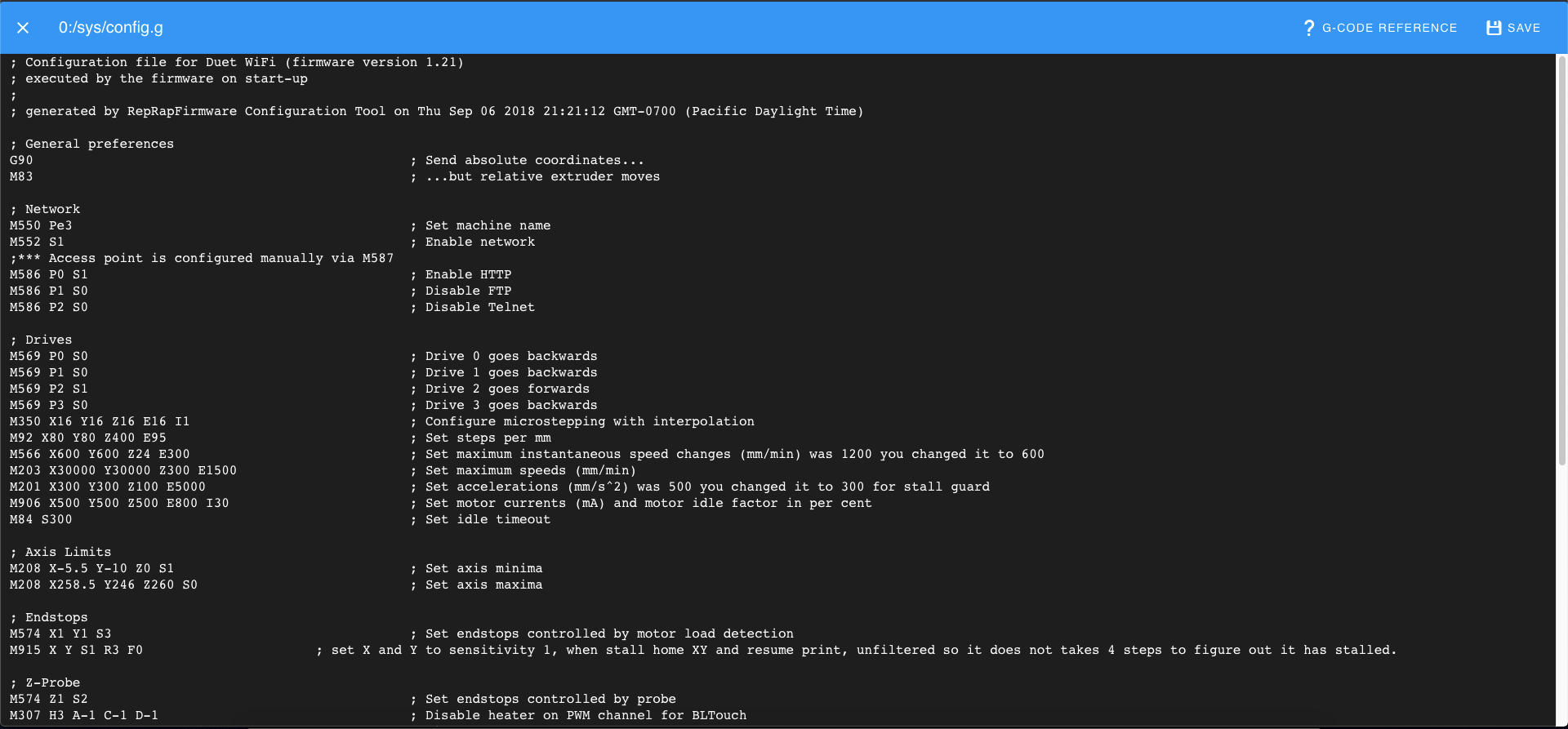Click the 'M586 P1 S0' line
The height and width of the screenshot is (729, 1568).
point(49,291)
